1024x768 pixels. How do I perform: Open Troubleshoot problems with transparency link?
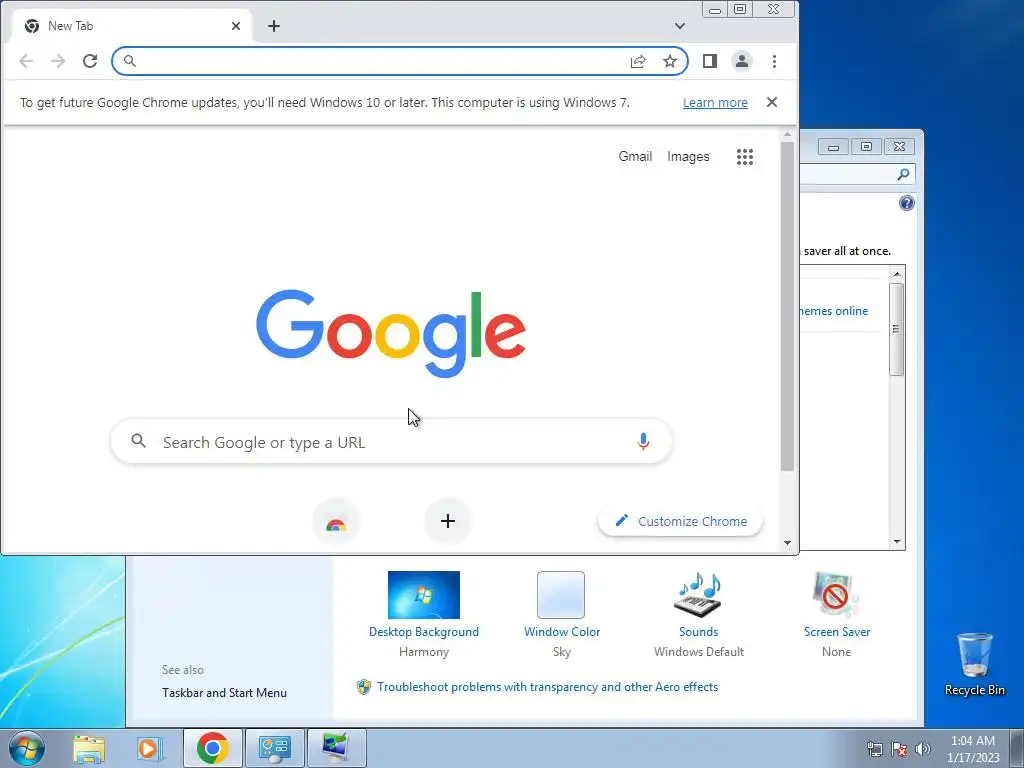tap(547, 687)
